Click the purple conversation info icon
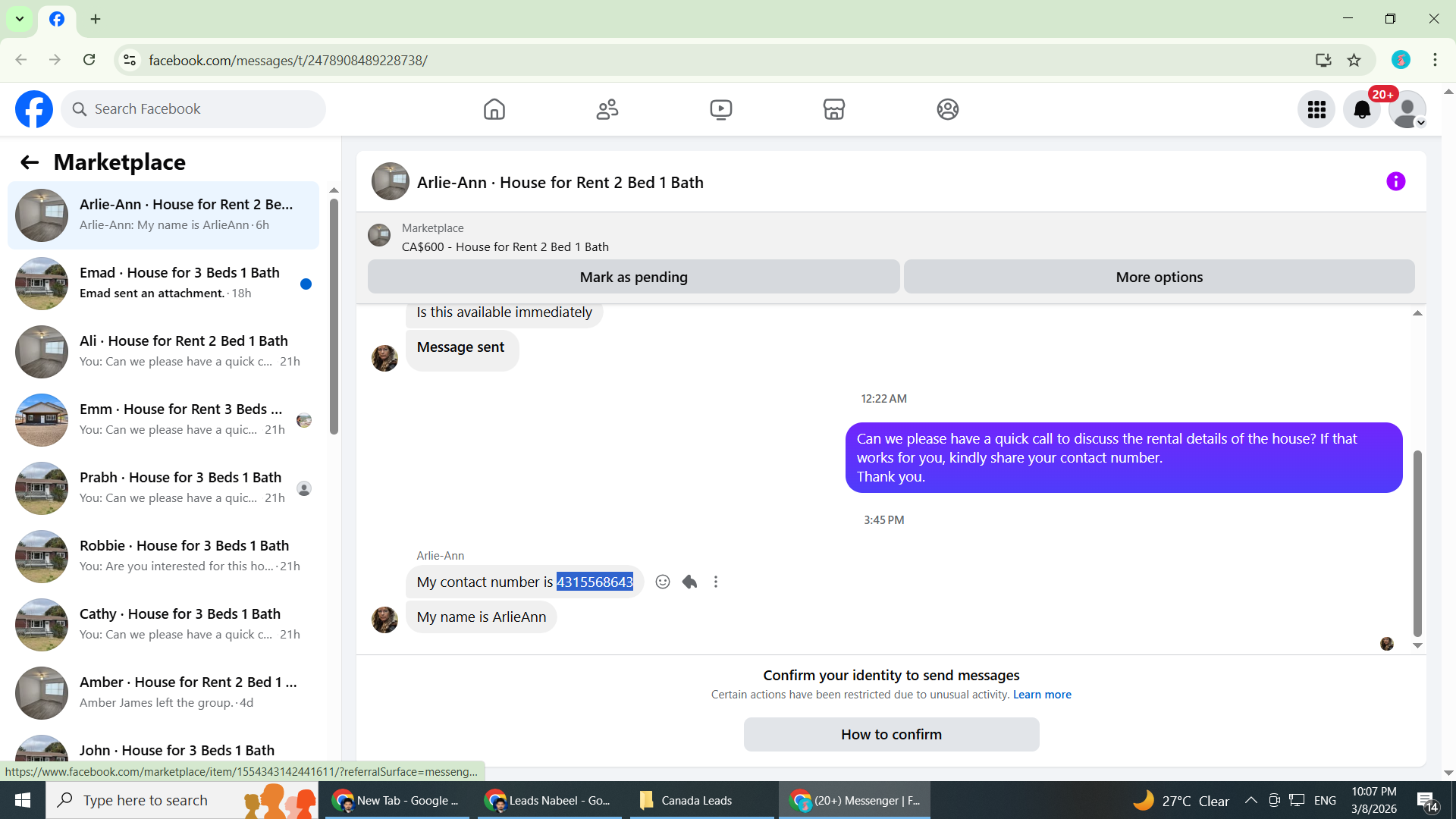The height and width of the screenshot is (819, 1456). (x=1395, y=181)
